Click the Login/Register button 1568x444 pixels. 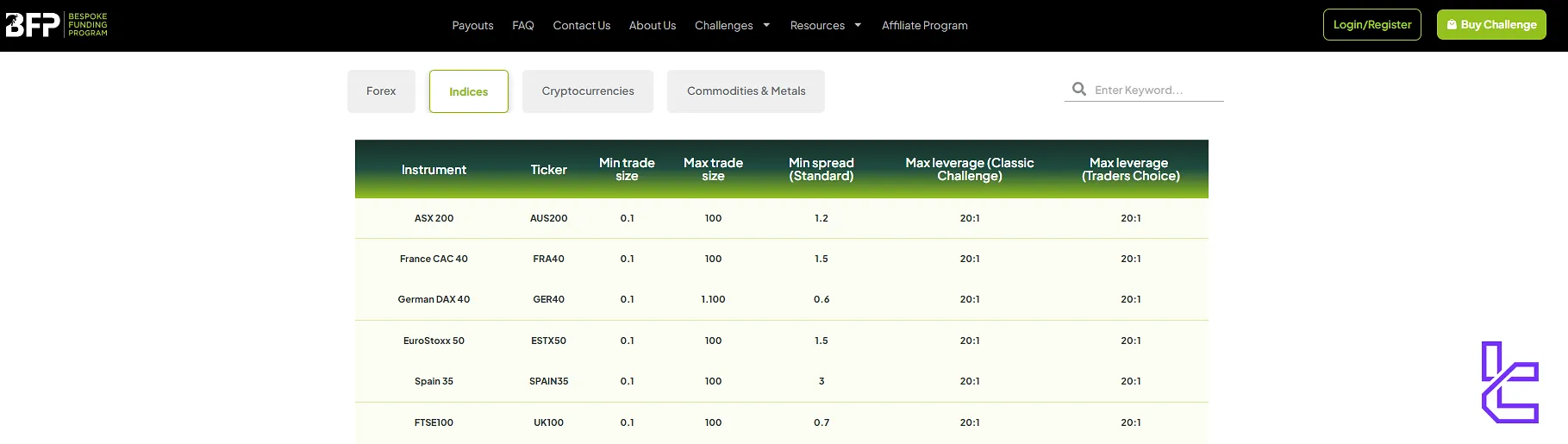1371,25
